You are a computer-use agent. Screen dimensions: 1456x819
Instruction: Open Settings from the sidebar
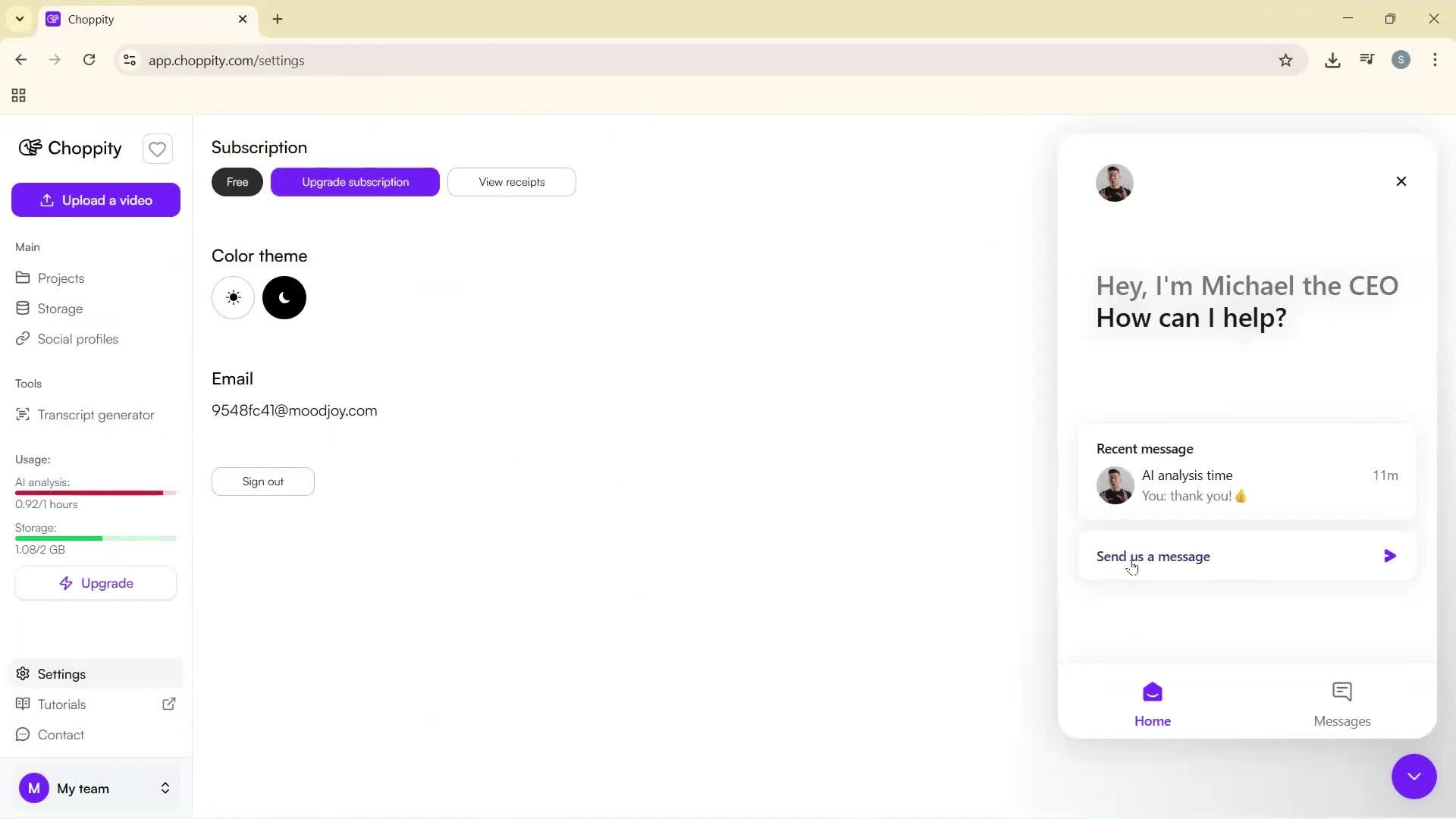[62, 673]
